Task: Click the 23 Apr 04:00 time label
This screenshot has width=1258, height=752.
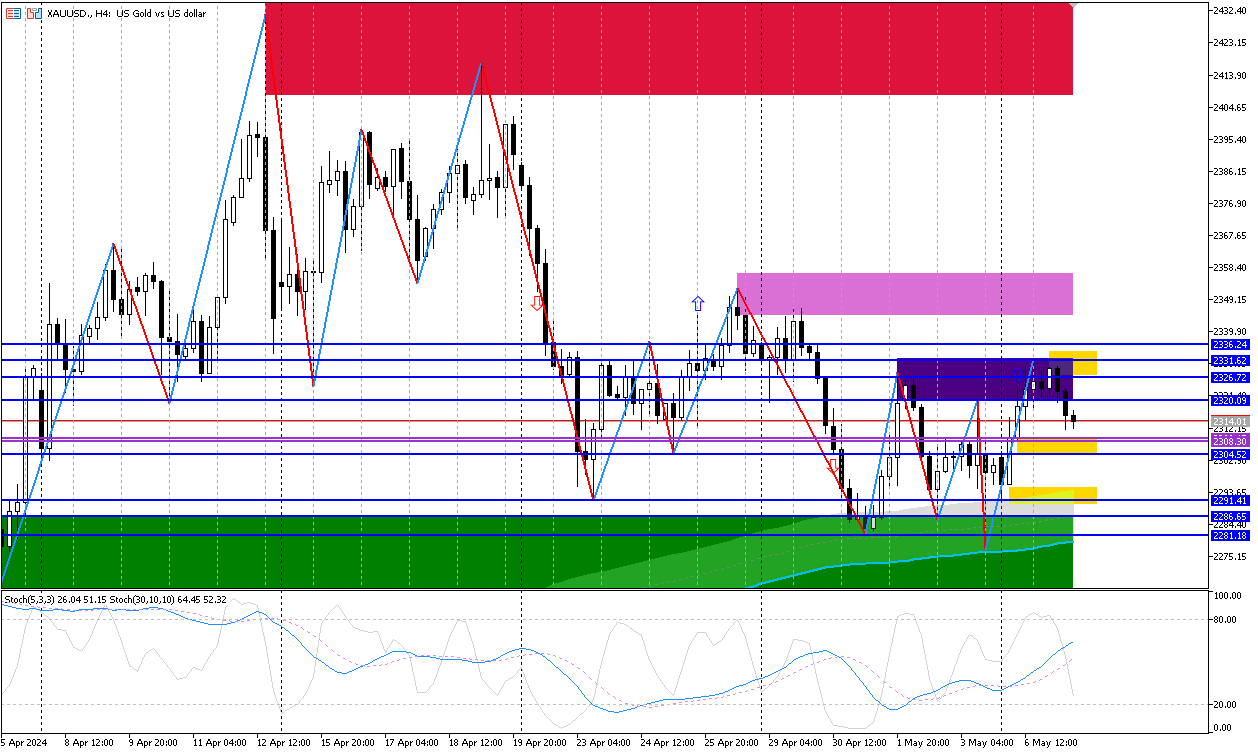Action: coord(604,743)
